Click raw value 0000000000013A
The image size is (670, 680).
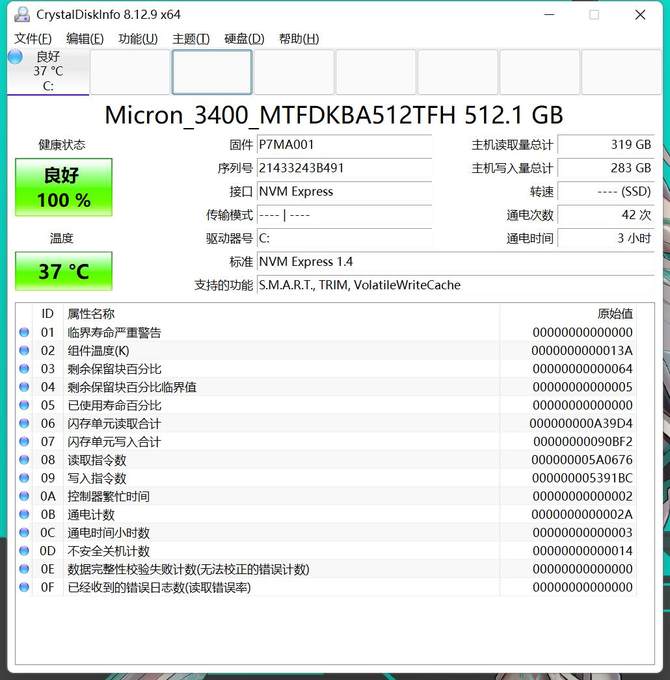point(582,350)
